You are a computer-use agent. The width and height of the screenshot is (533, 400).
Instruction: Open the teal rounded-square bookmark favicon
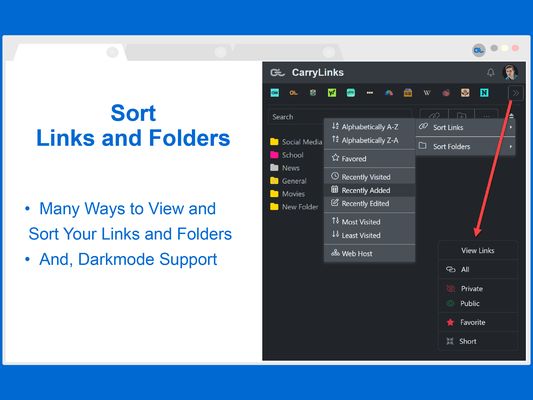click(351, 92)
